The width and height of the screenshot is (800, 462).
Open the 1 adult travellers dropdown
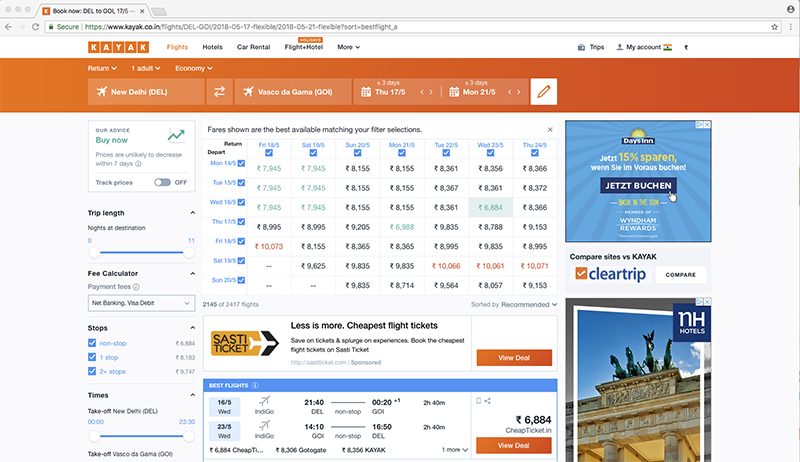coord(146,68)
